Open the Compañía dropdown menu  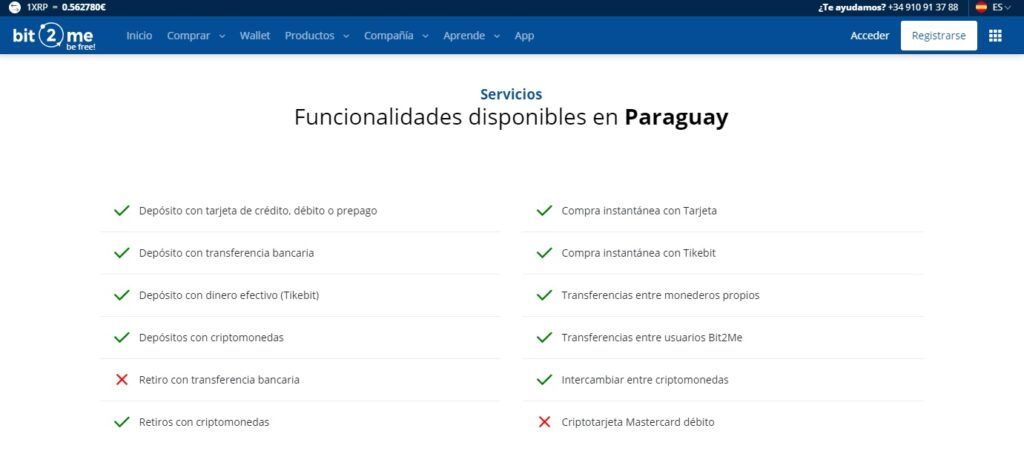(x=396, y=36)
